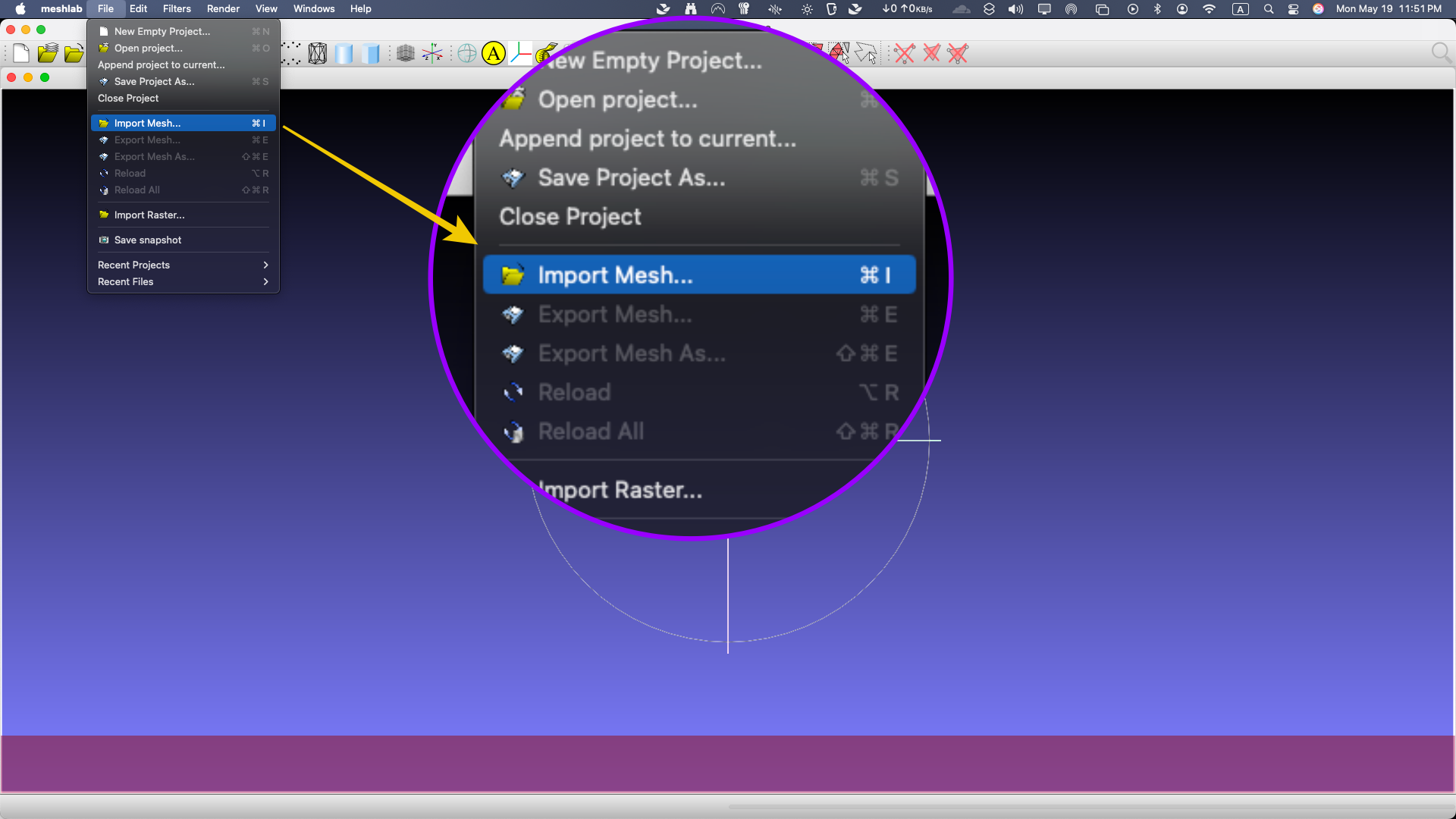Expand the Recent Projects submenu
Image resolution: width=1456 pixels, height=819 pixels.
[183, 265]
